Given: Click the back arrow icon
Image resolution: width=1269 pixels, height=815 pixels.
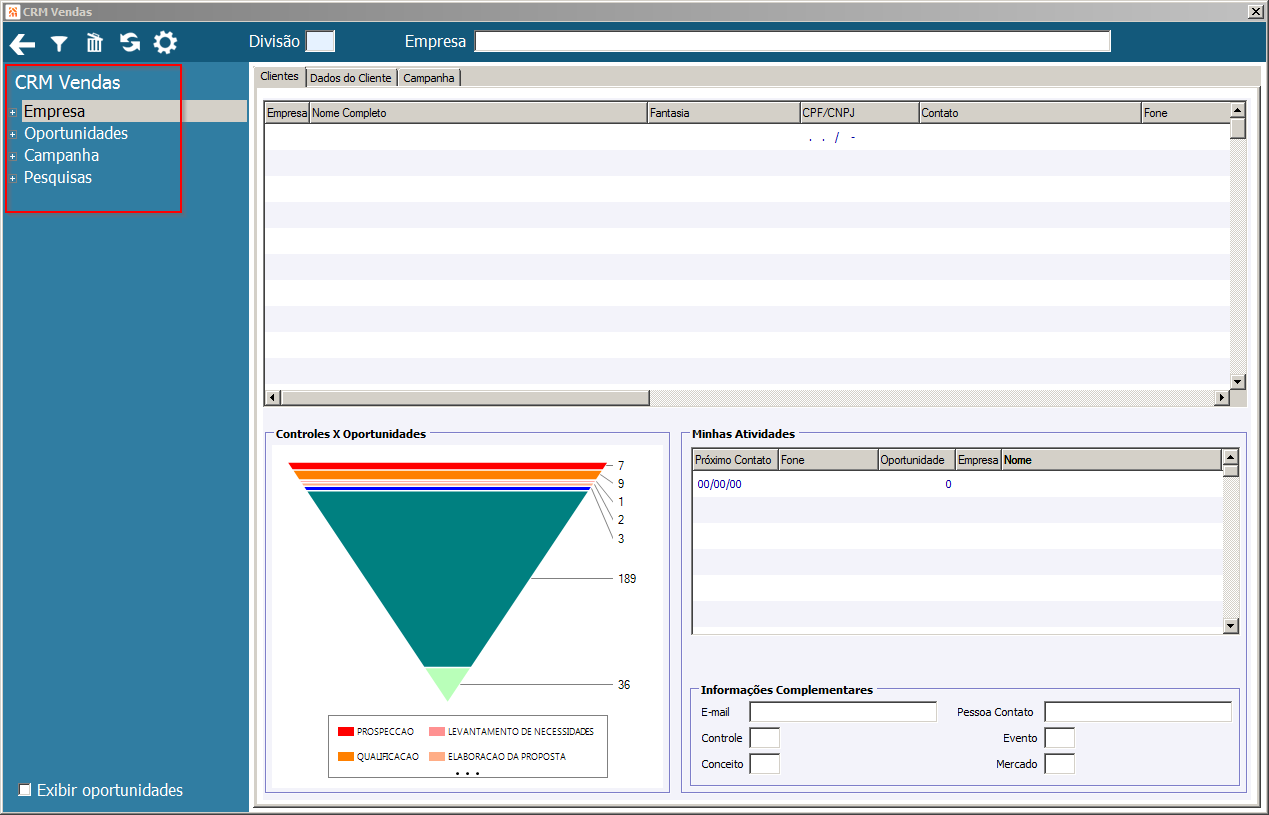Looking at the screenshot, I should pyautogui.click(x=23, y=43).
